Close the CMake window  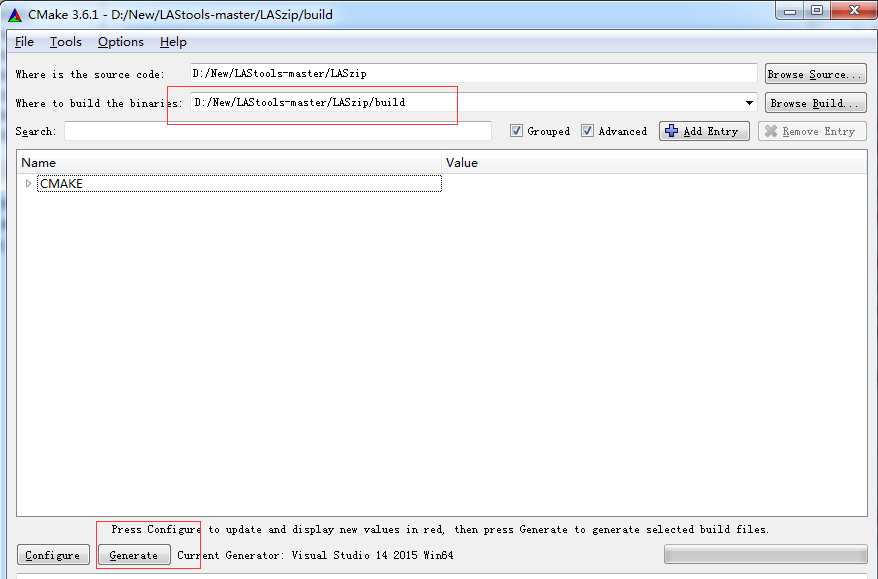click(x=854, y=11)
